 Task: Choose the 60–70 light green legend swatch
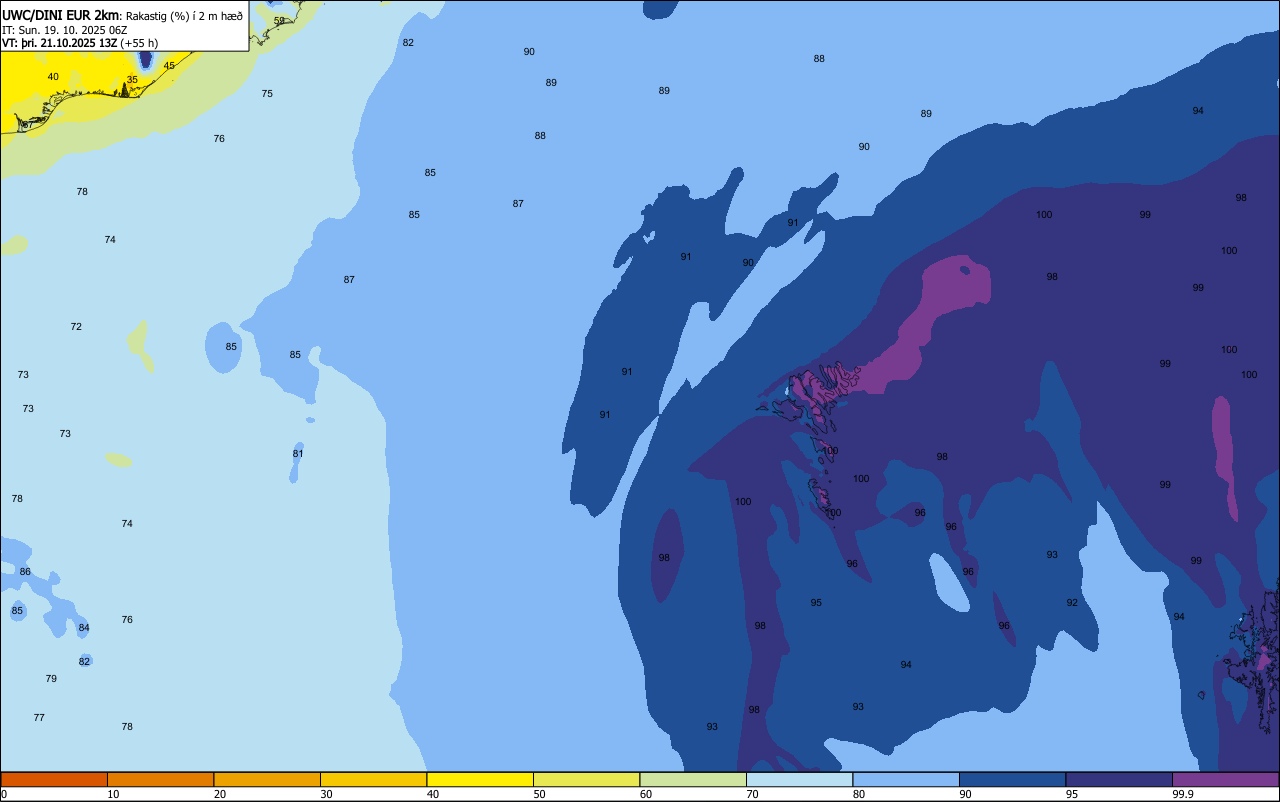pos(693,779)
